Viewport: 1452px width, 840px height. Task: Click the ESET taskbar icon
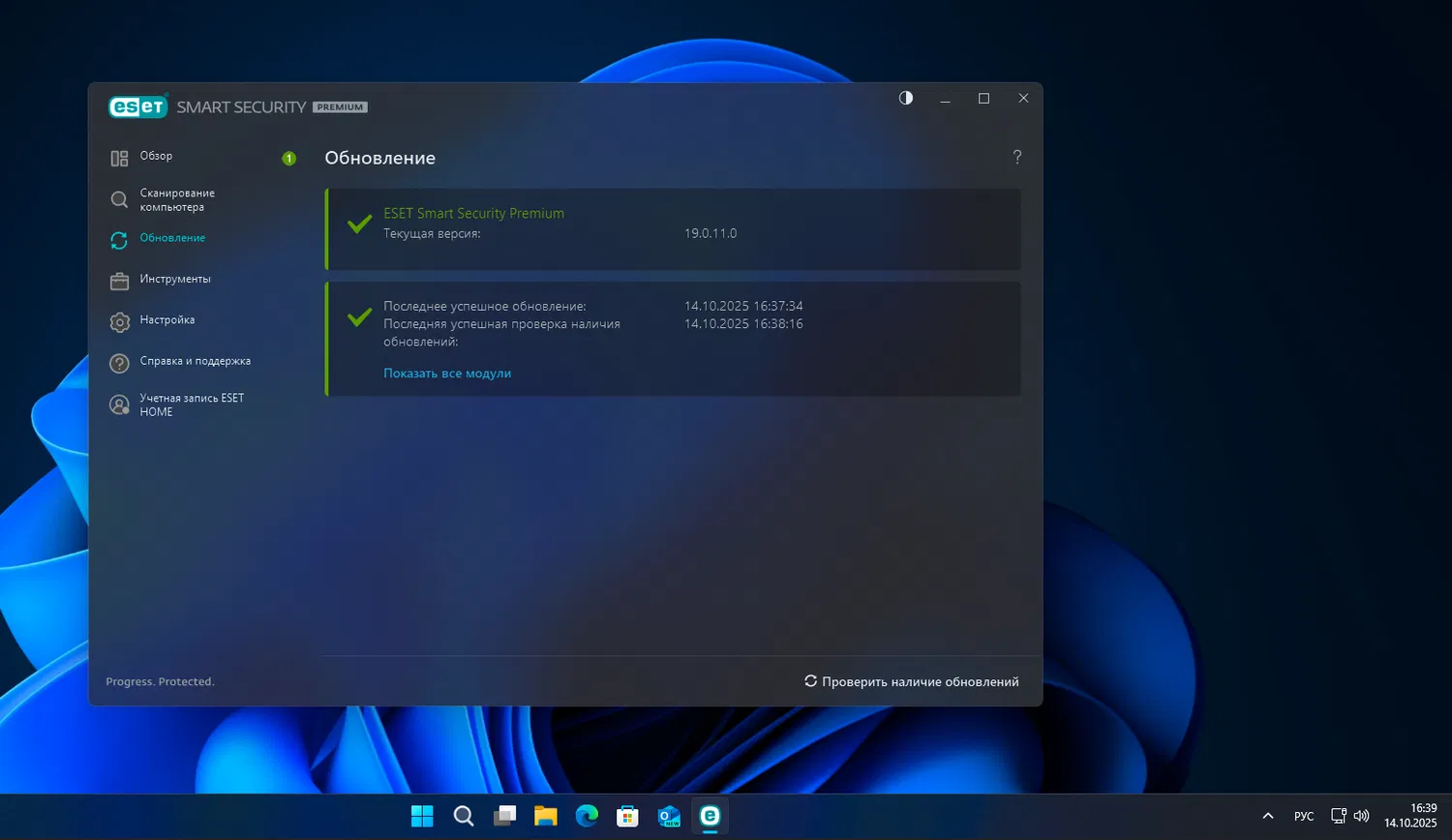[710, 816]
